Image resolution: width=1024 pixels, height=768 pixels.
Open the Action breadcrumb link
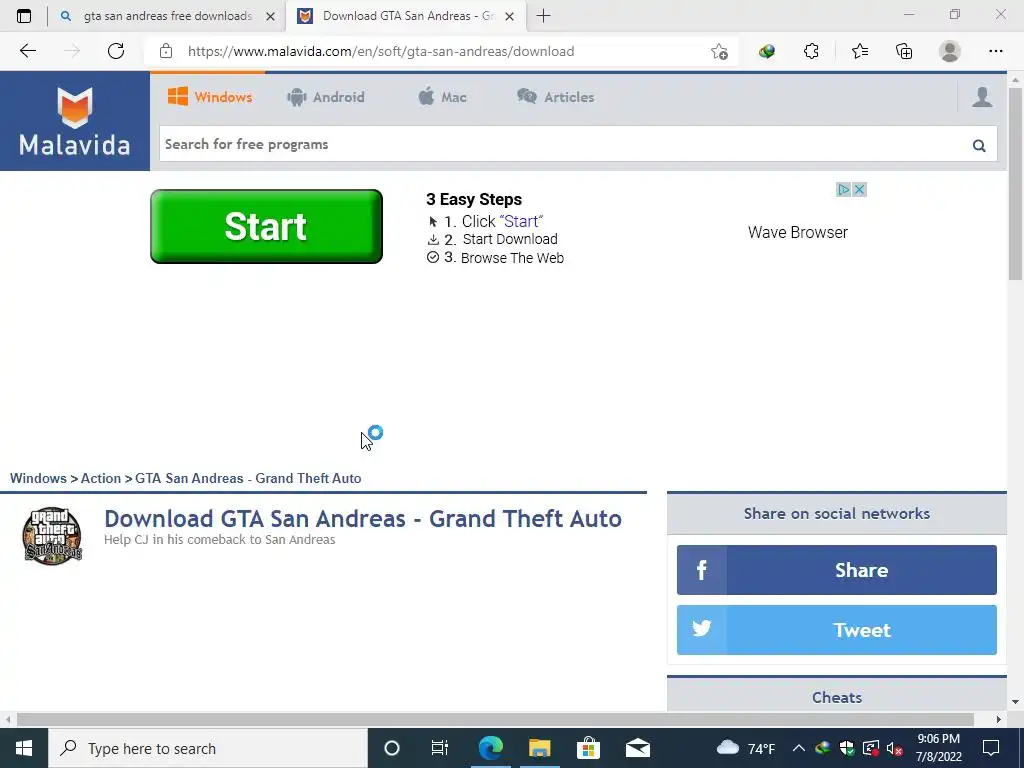pos(101,478)
